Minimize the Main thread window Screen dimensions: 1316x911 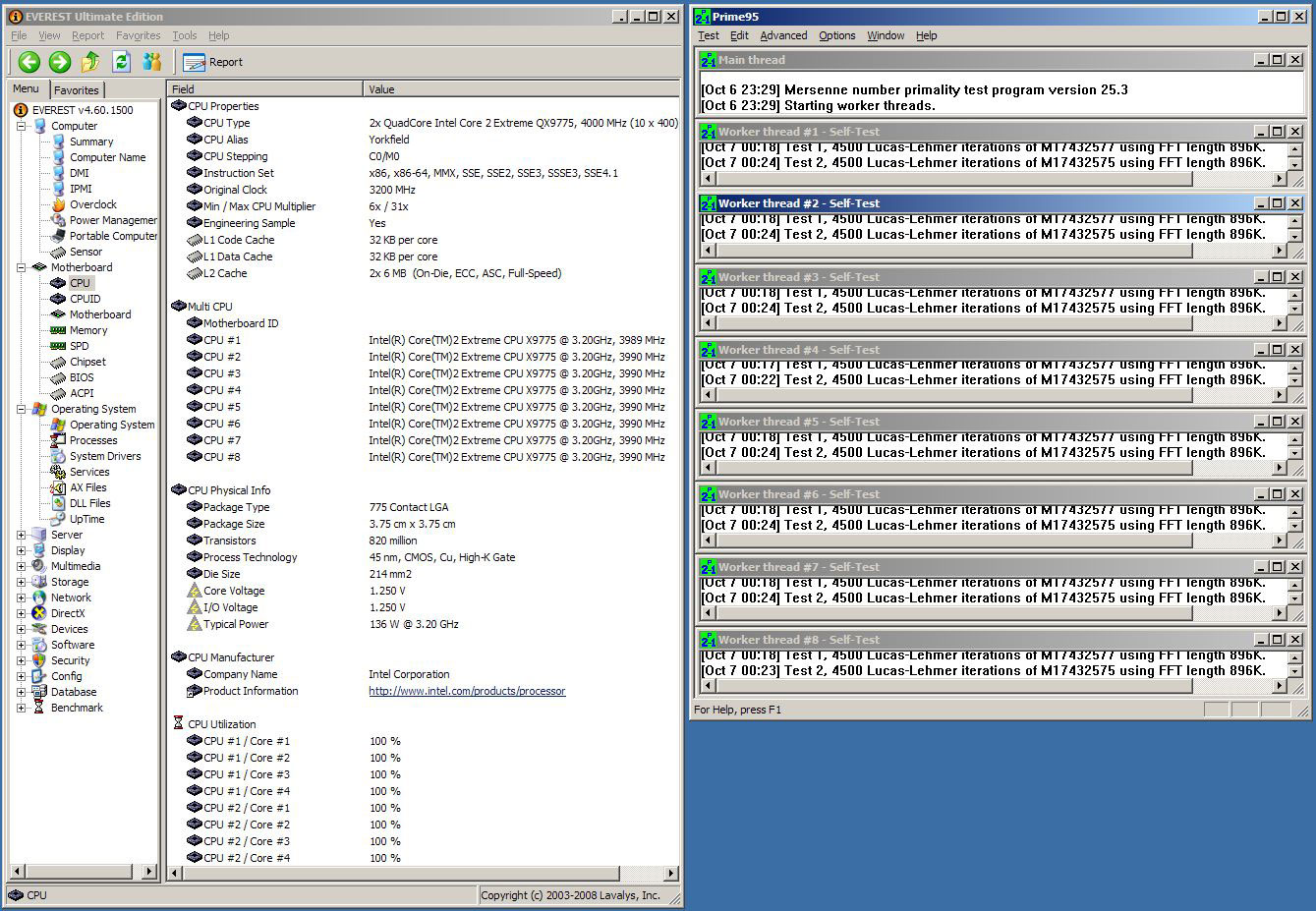pyautogui.click(x=1261, y=60)
